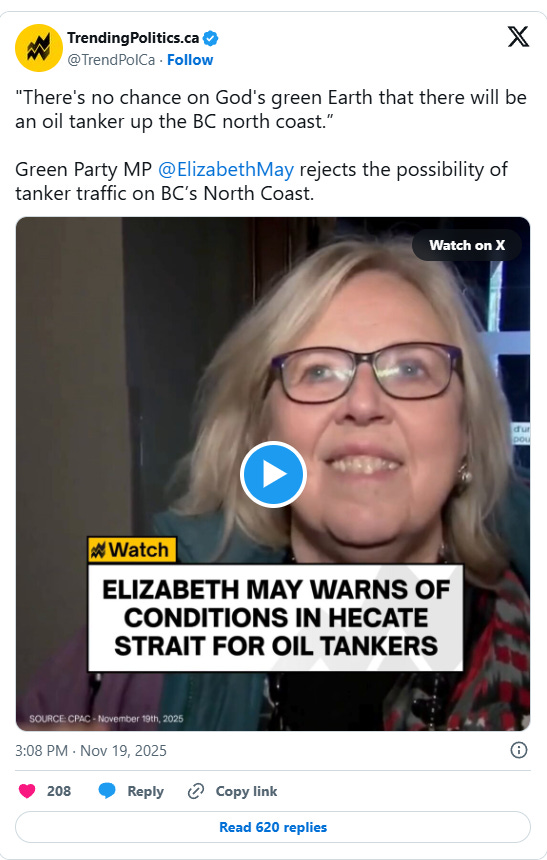Open the tweet info icon
The width and height of the screenshot is (547, 860).
point(518,750)
